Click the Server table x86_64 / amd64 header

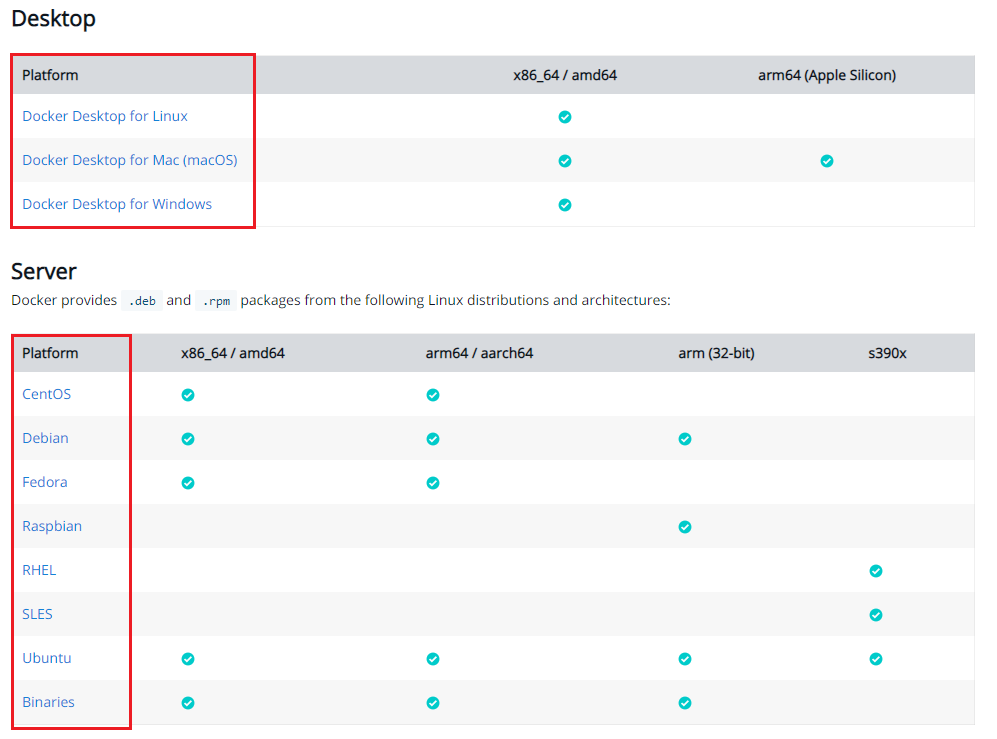click(x=233, y=353)
